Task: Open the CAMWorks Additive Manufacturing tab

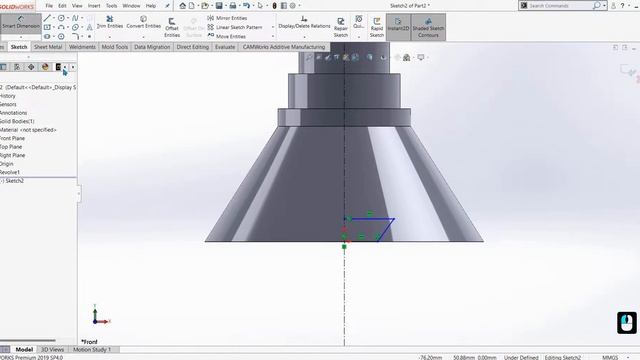Action: (x=284, y=47)
